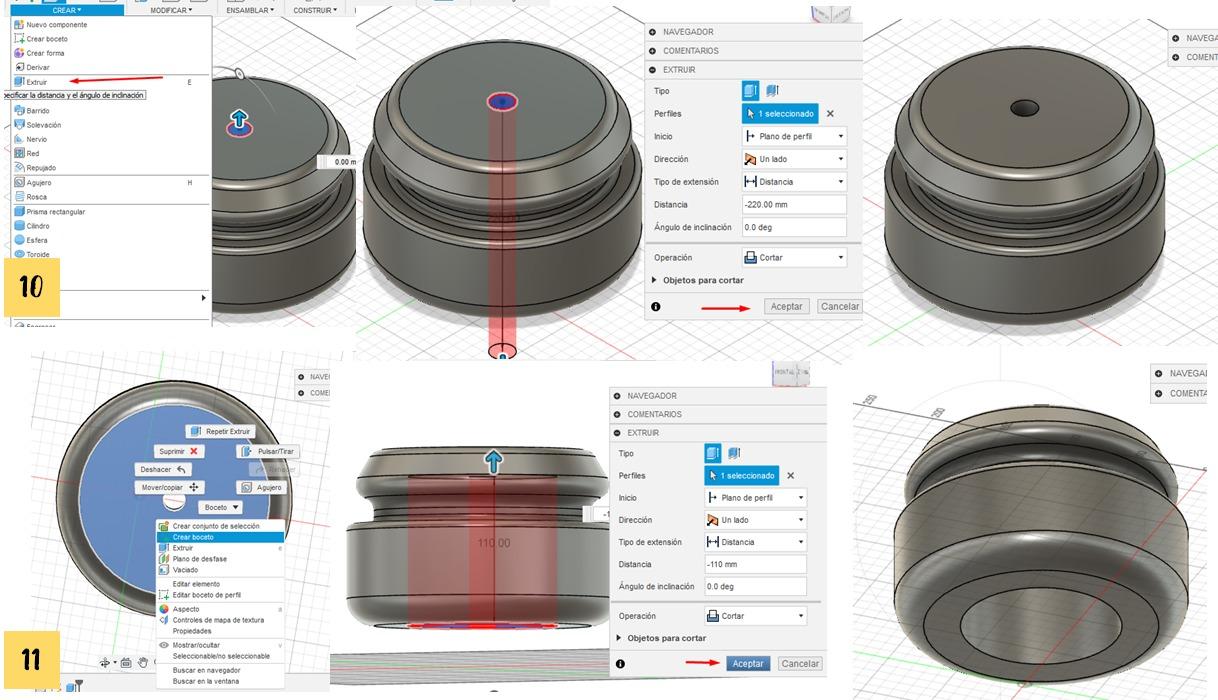Image resolution: width=1218 pixels, height=700 pixels.
Task: Clear the Perfiles selection in lower panel
Action: (790, 476)
